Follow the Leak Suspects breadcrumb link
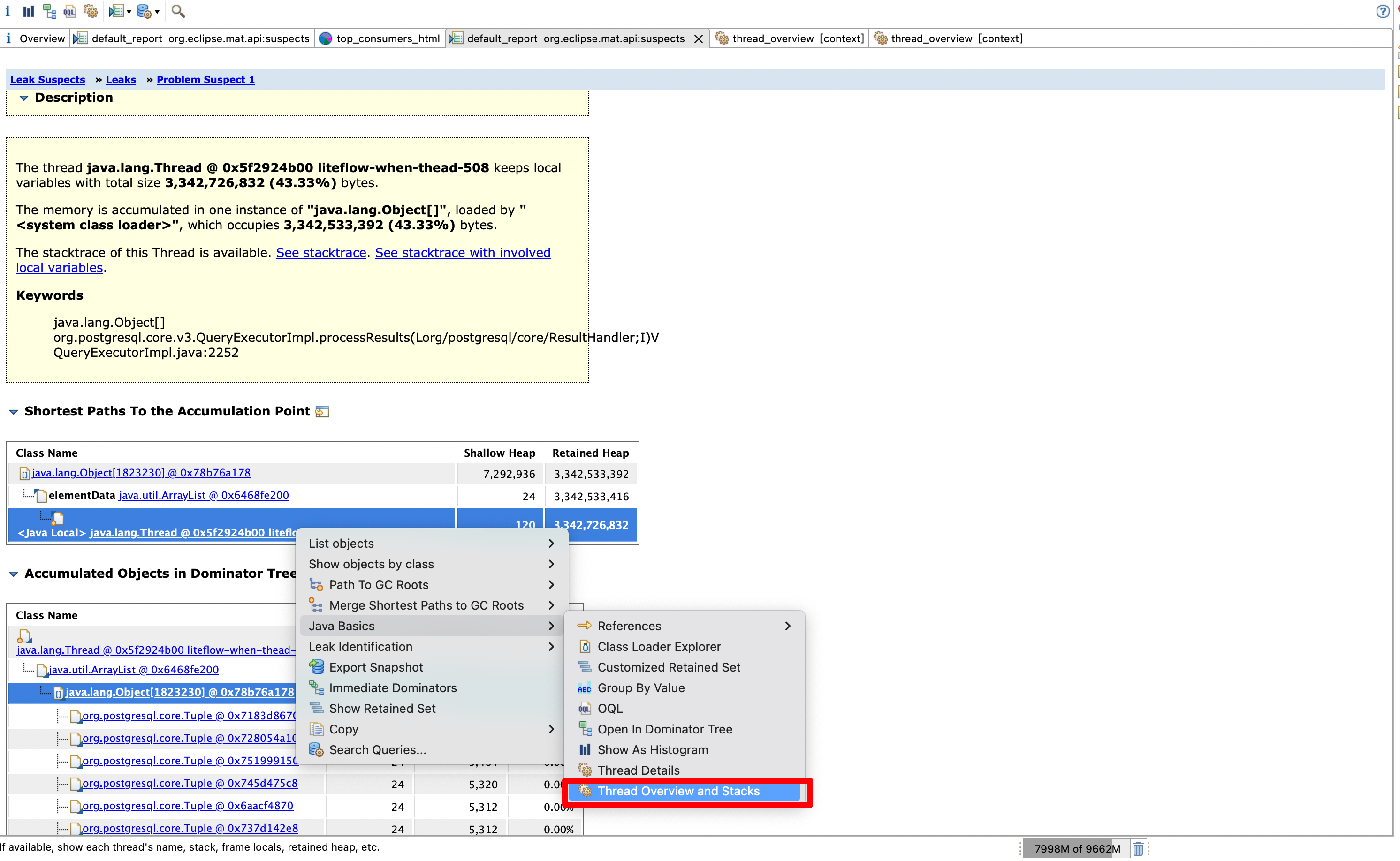 click(48, 80)
